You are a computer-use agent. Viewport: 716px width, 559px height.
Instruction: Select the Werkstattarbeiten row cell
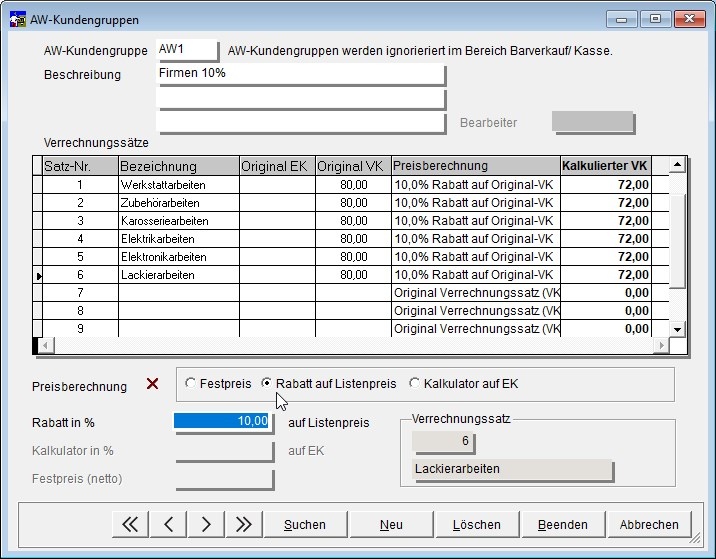click(x=179, y=185)
